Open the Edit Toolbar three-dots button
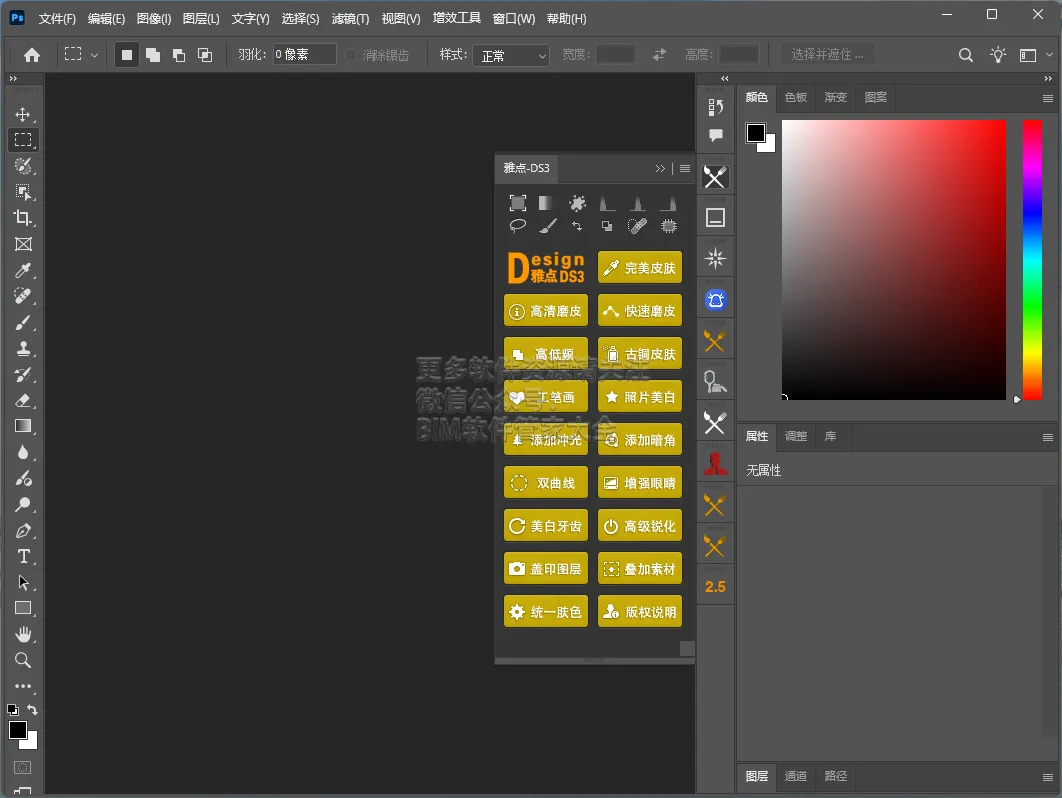The width and height of the screenshot is (1062, 798). (23, 686)
